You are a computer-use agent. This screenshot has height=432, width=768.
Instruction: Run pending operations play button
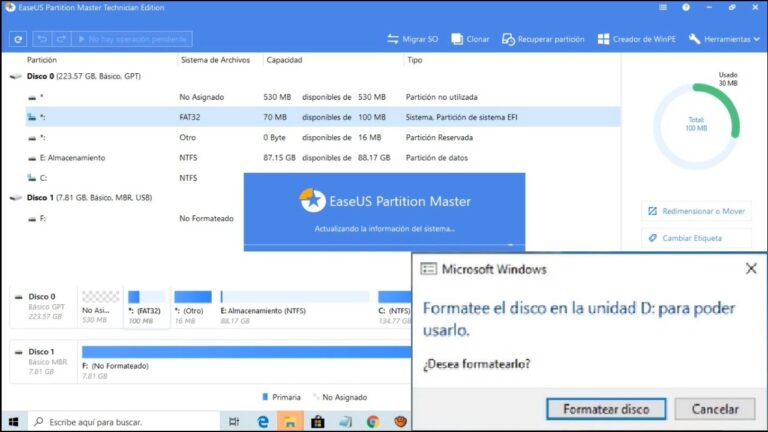click(132, 39)
